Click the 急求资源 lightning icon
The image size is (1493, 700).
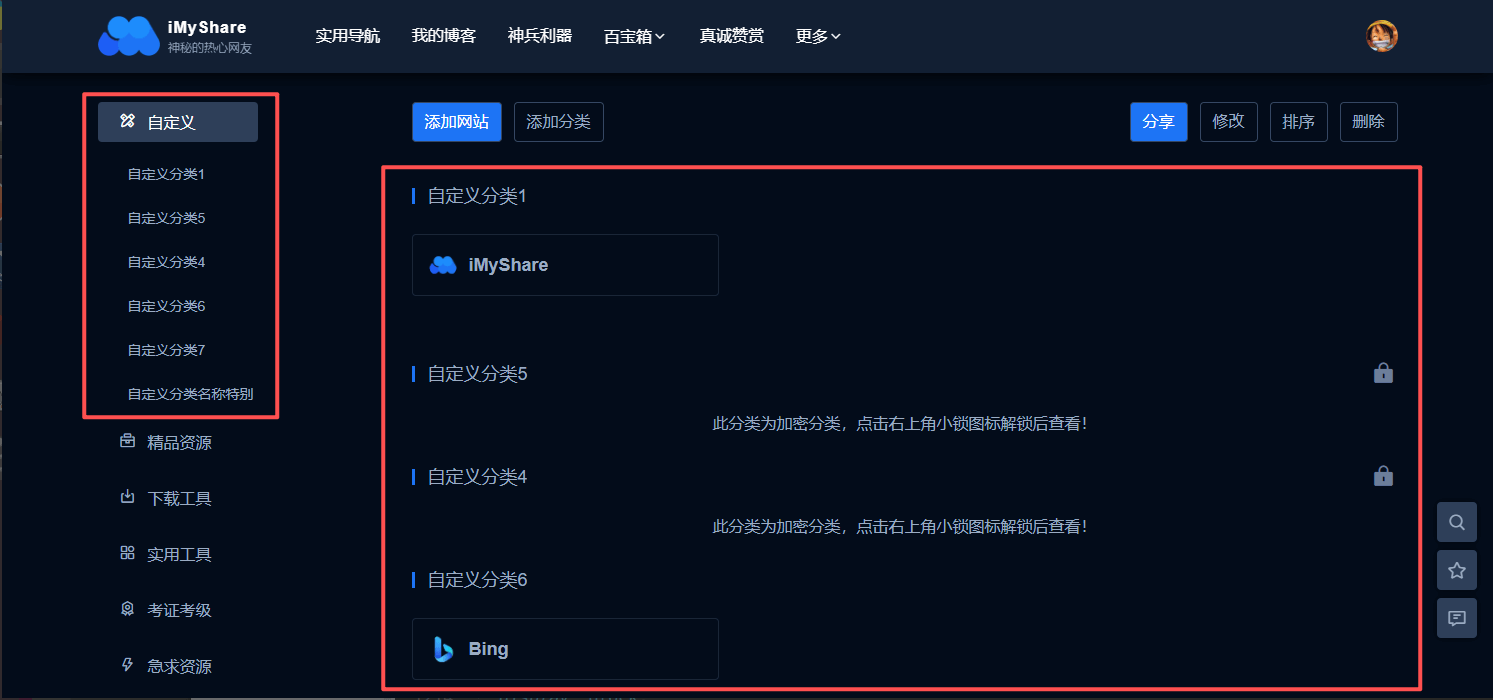[x=127, y=665]
